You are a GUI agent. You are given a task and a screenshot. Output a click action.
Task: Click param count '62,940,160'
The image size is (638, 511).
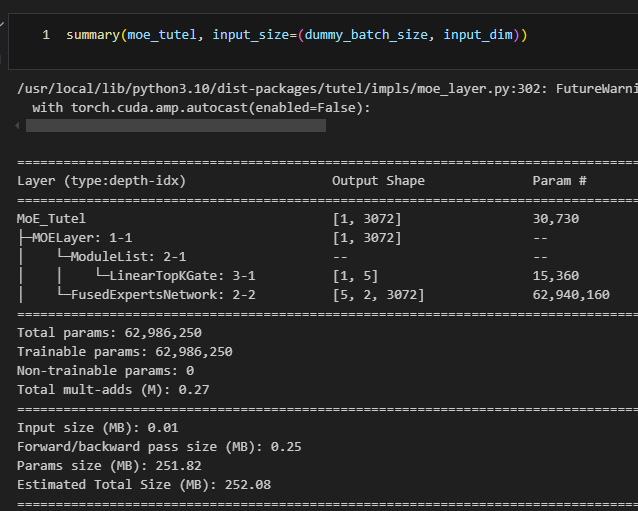(x=571, y=295)
